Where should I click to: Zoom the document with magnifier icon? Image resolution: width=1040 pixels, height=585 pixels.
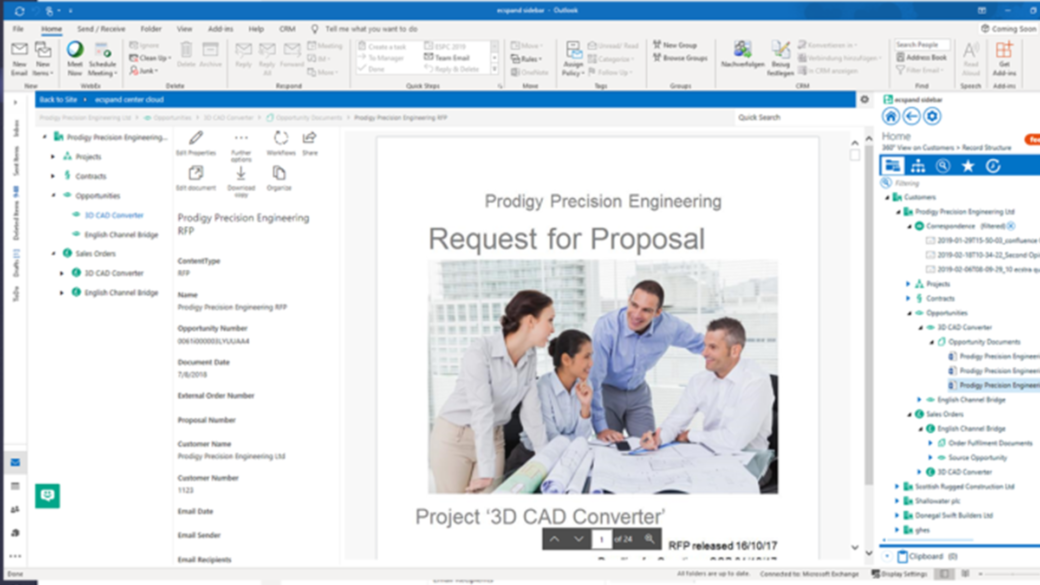pos(649,539)
